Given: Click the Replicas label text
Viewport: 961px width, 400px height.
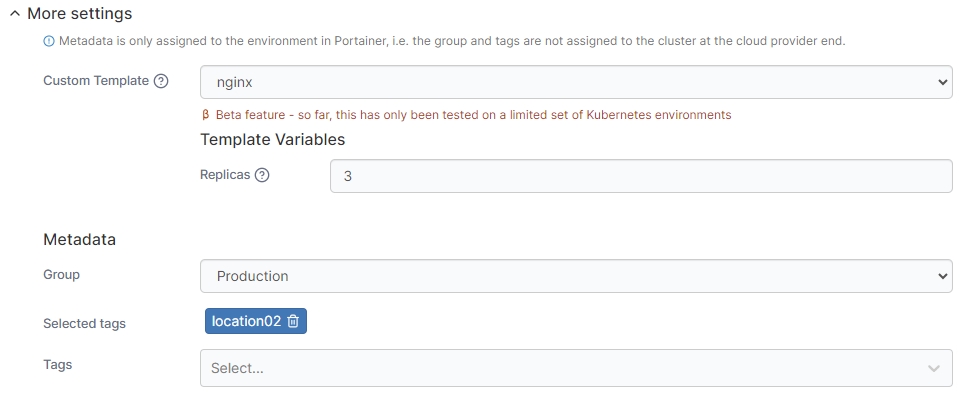Looking at the screenshot, I should (225, 175).
